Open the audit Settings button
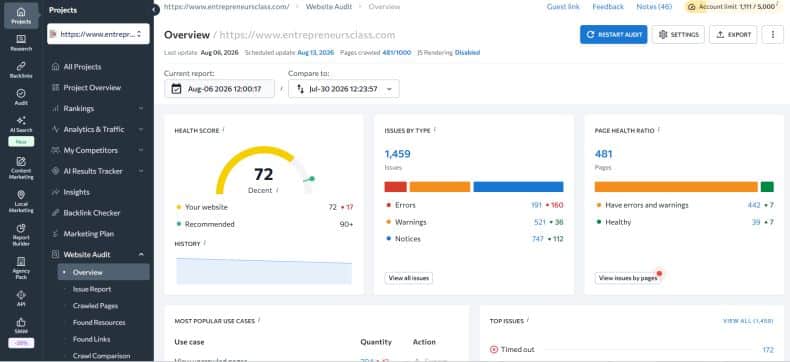Viewport: 790px width, 362px height. [x=678, y=35]
